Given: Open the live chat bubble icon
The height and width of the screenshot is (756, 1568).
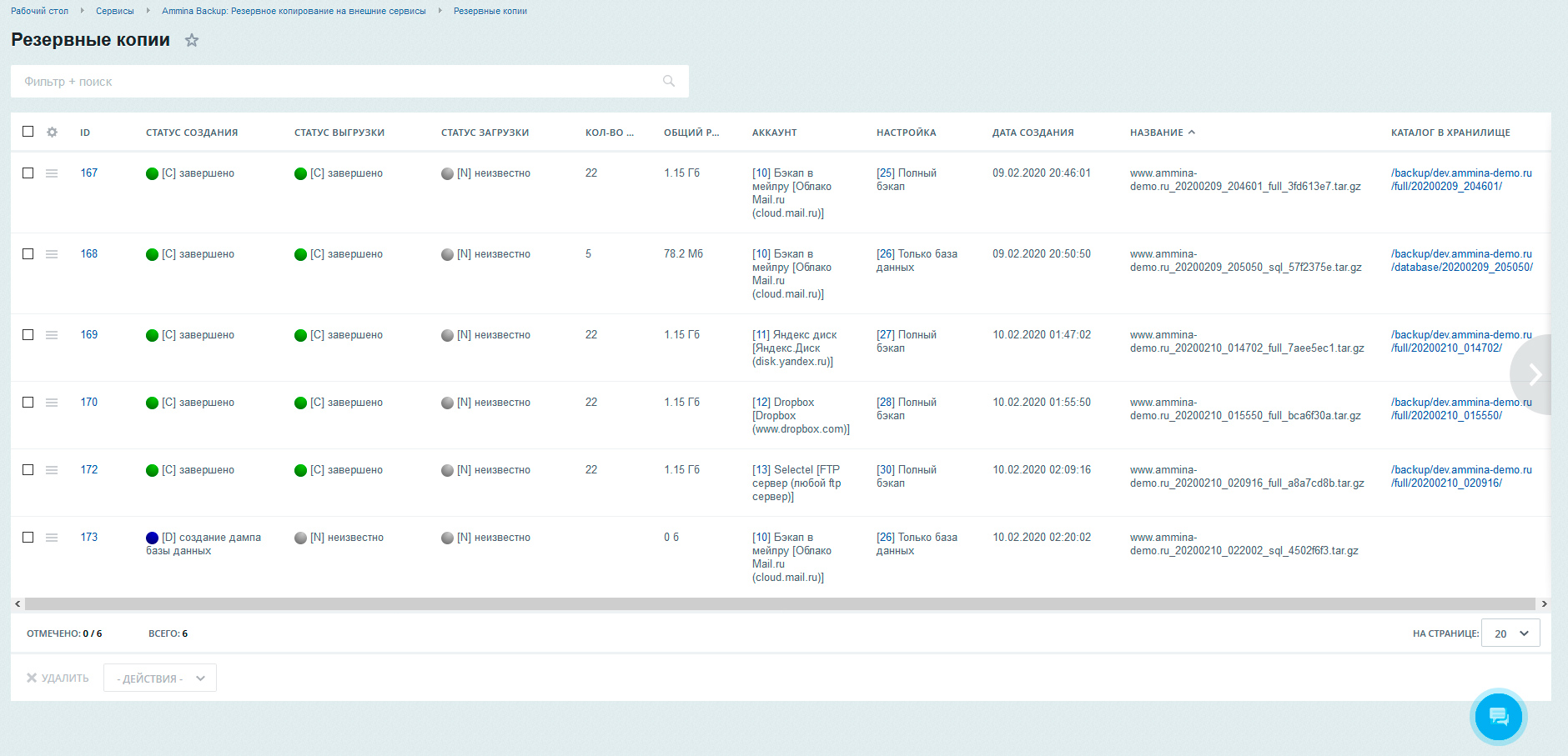Looking at the screenshot, I should click(x=1498, y=716).
